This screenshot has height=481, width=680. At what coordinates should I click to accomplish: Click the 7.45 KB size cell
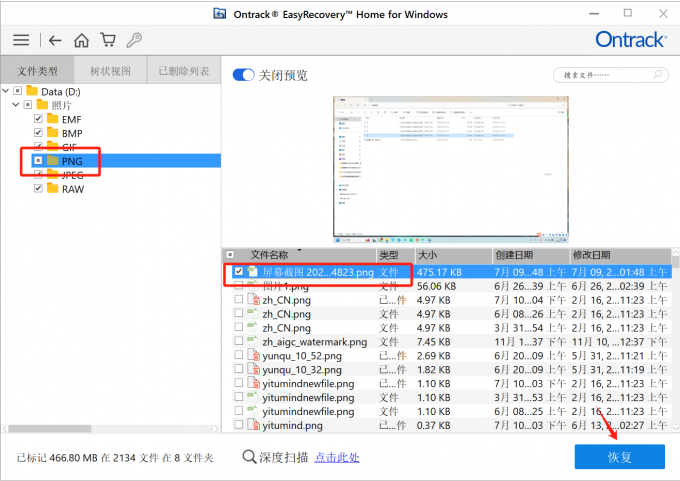click(433, 342)
